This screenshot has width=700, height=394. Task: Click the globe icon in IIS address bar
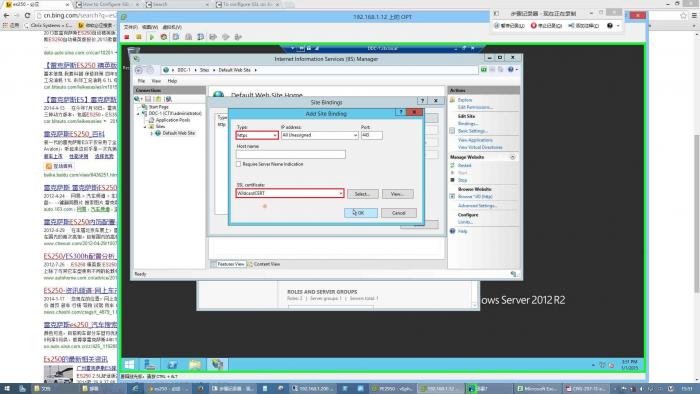[166, 70]
